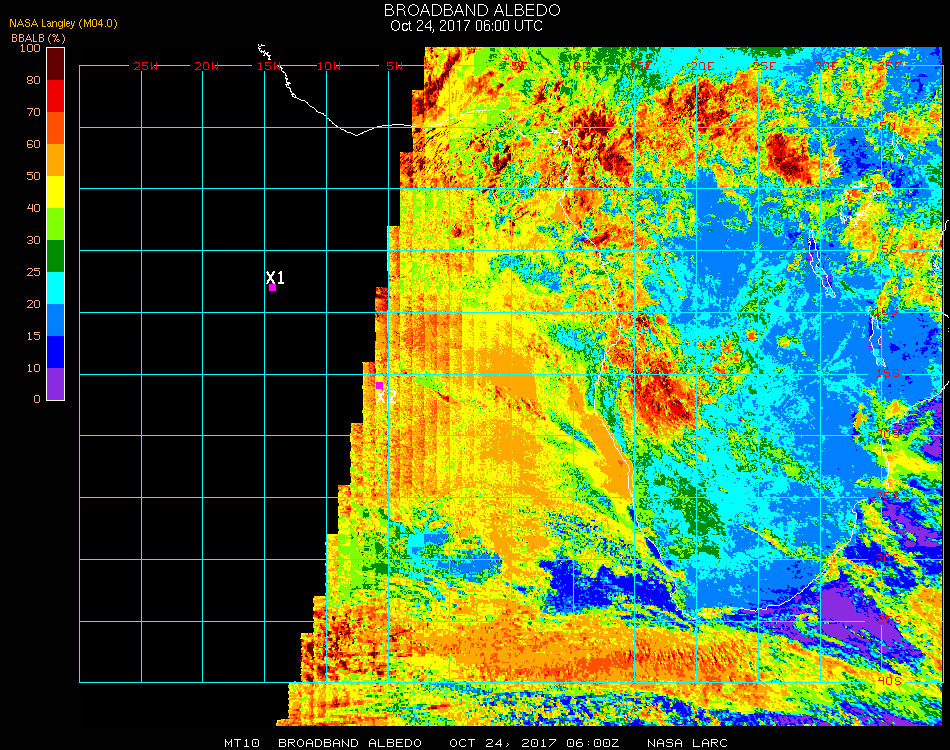950x750 pixels.
Task: Select the cyan 20-25% legend swatch
Action: (56, 288)
